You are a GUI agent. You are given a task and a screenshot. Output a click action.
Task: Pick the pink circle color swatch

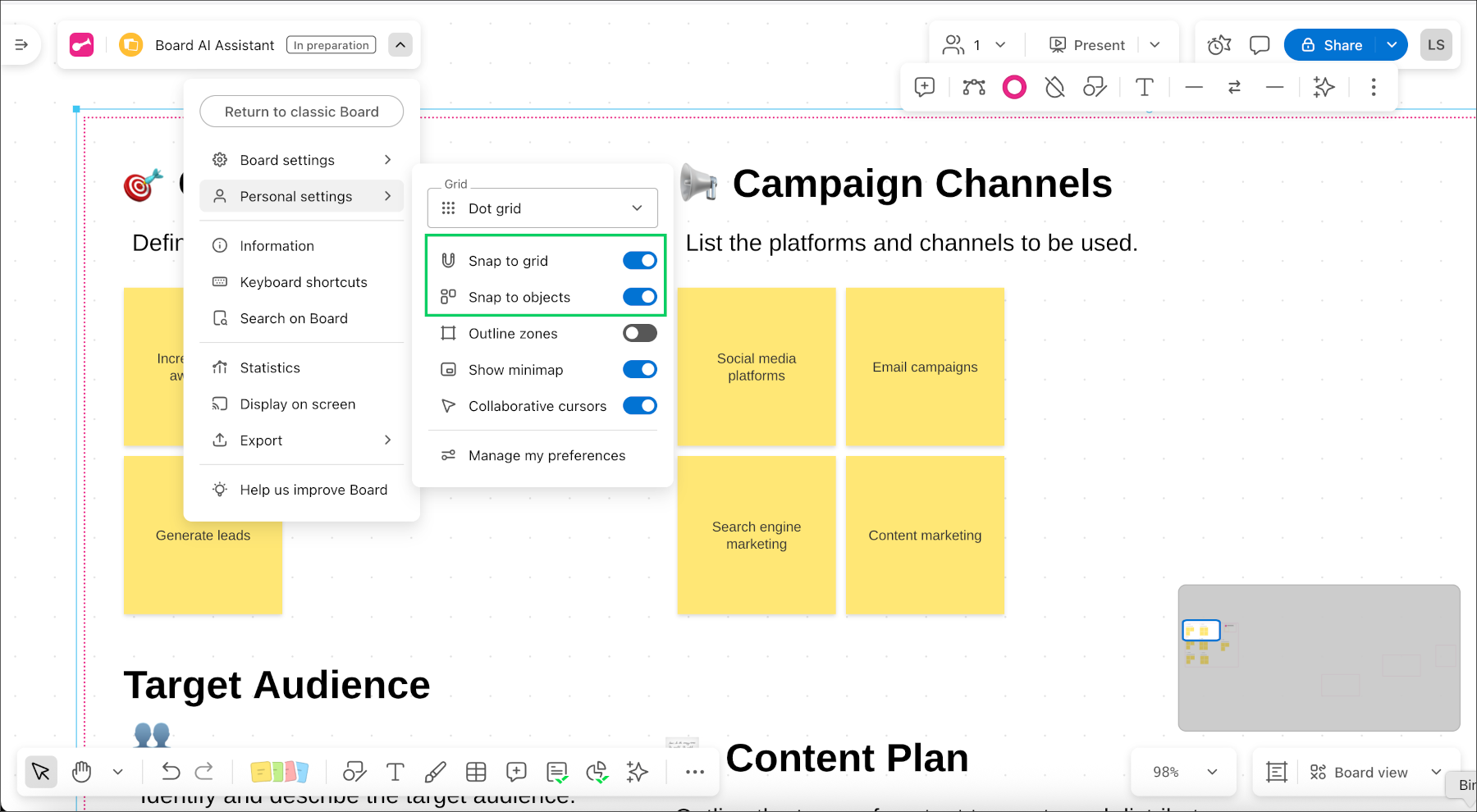[x=1014, y=87]
